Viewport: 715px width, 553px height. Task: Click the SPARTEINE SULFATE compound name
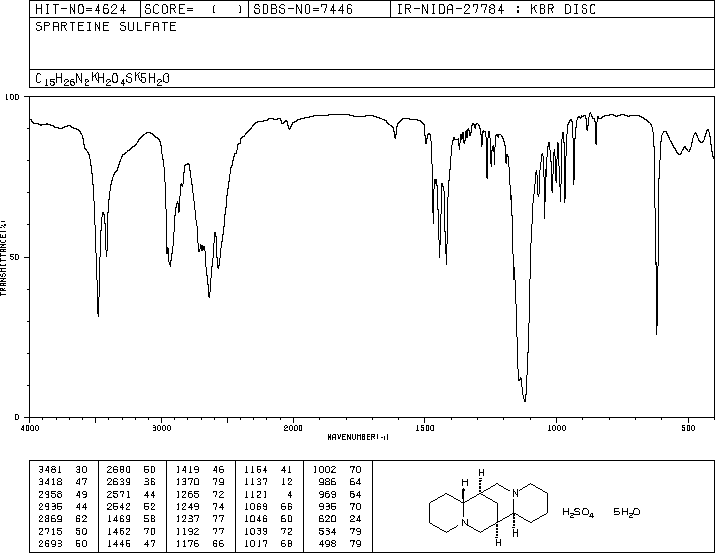pyautogui.click(x=106, y=26)
